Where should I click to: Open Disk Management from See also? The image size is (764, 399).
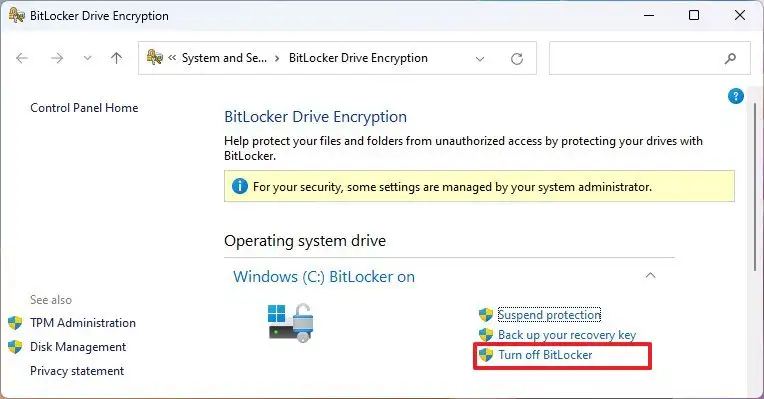tap(78, 347)
